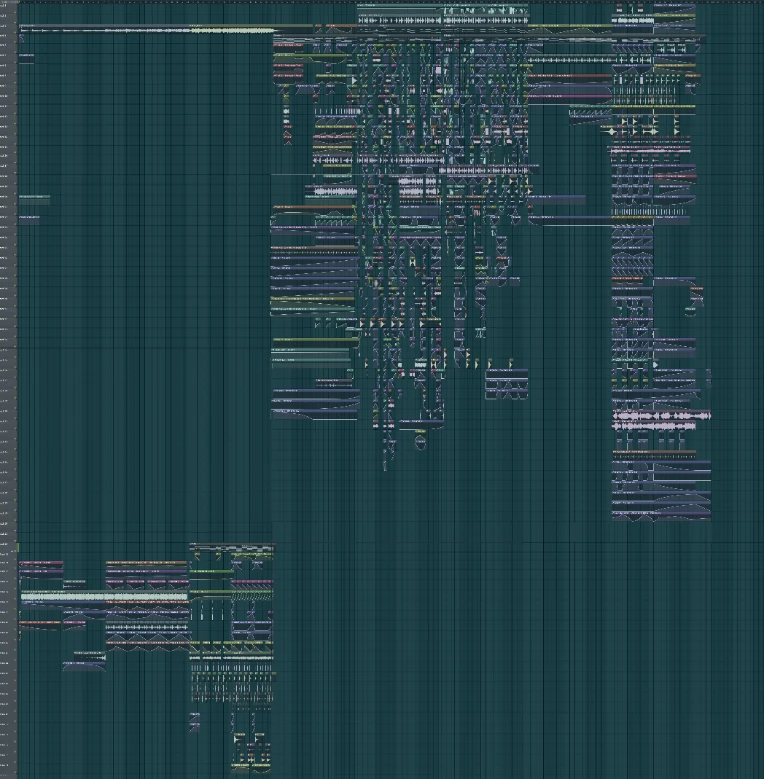Click the wide mint-colored waveform clip in the lower-left cluster
Image resolution: width=764 pixels, height=779 pixels.
click(x=104, y=597)
